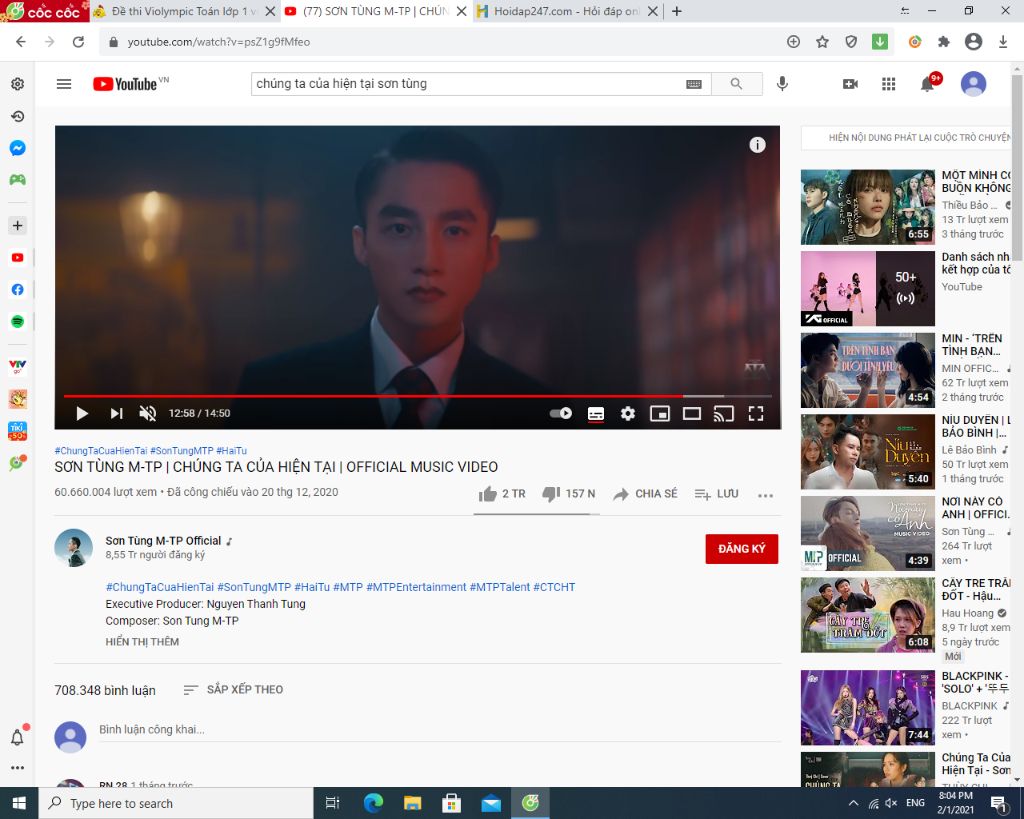Image resolution: width=1024 pixels, height=819 pixels.
Task: Open the browser extensions puzzle icon
Action: [944, 42]
